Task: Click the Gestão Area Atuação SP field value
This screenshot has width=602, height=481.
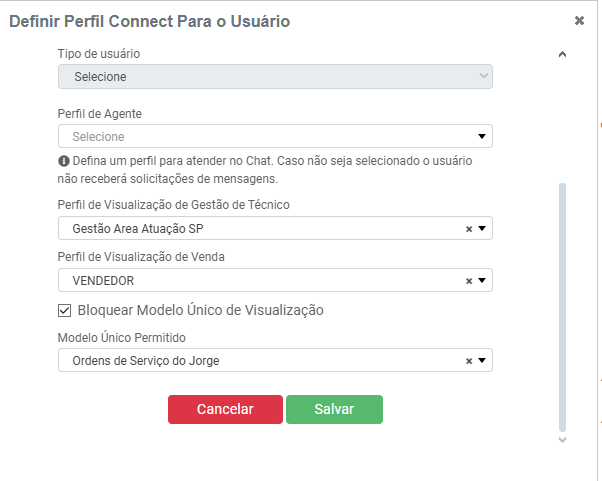Action: [138, 229]
